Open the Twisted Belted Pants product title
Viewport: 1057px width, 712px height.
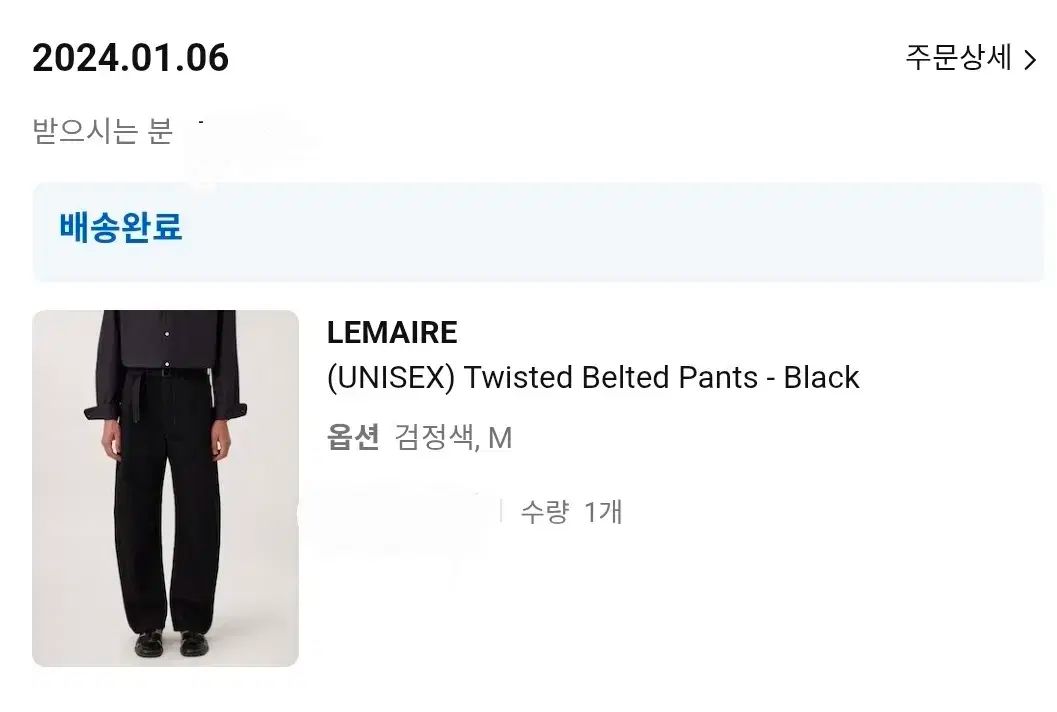pos(593,378)
